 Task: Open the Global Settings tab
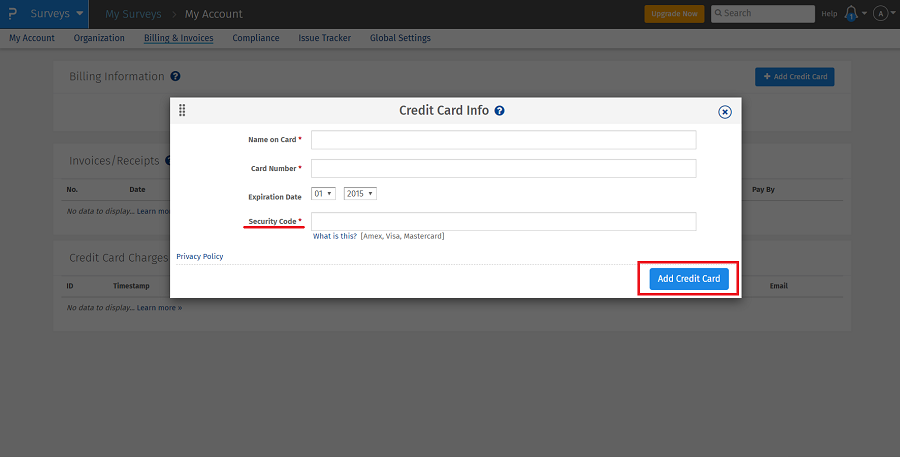tap(400, 38)
